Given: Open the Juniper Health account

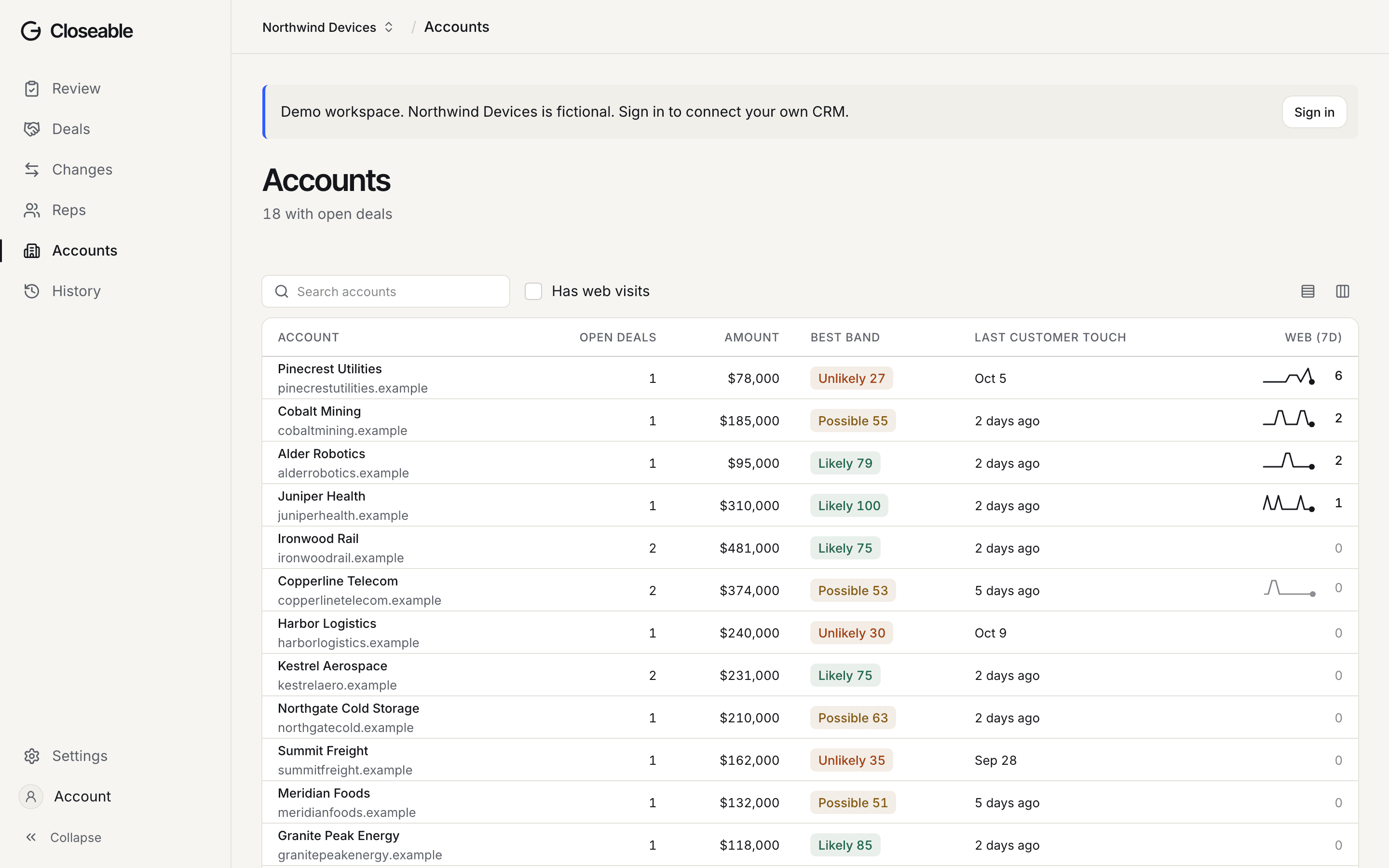Looking at the screenshot, I should coord(321,497).
